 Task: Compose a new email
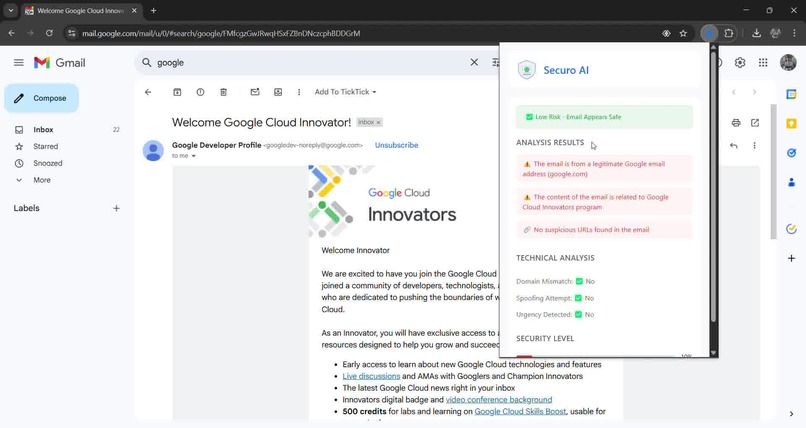tap(42, 98)
